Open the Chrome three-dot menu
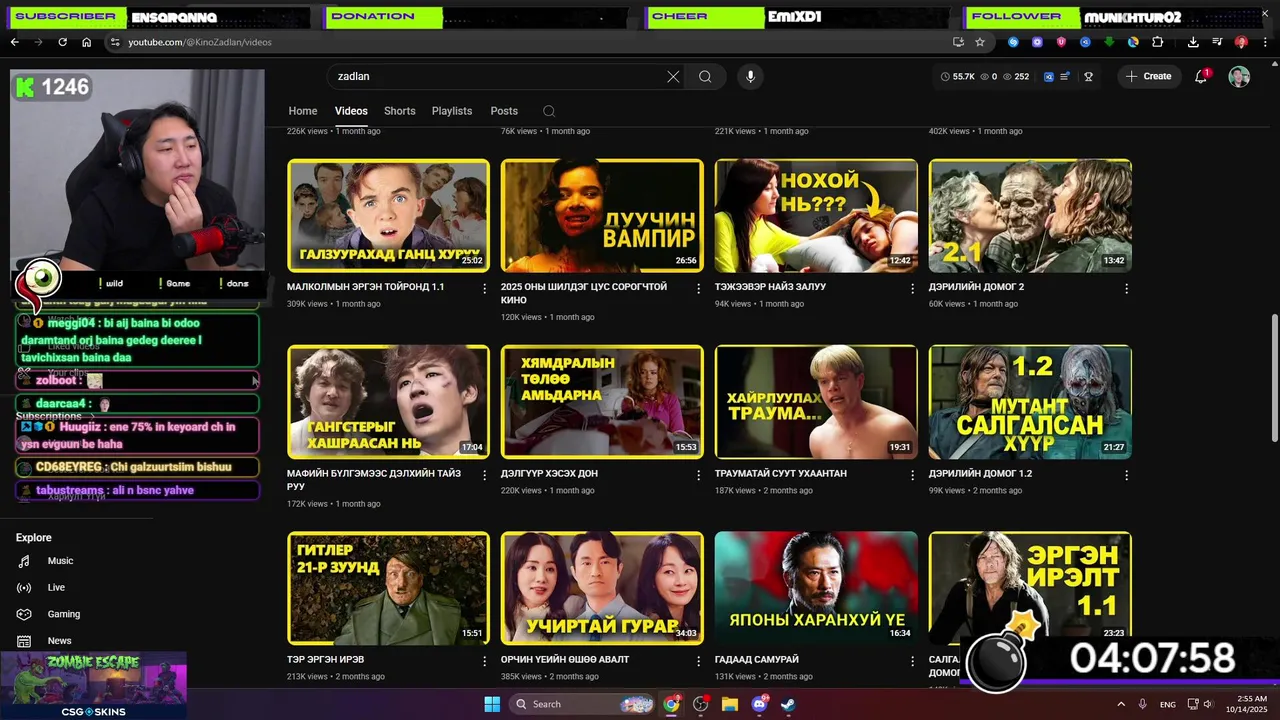 1265,42
